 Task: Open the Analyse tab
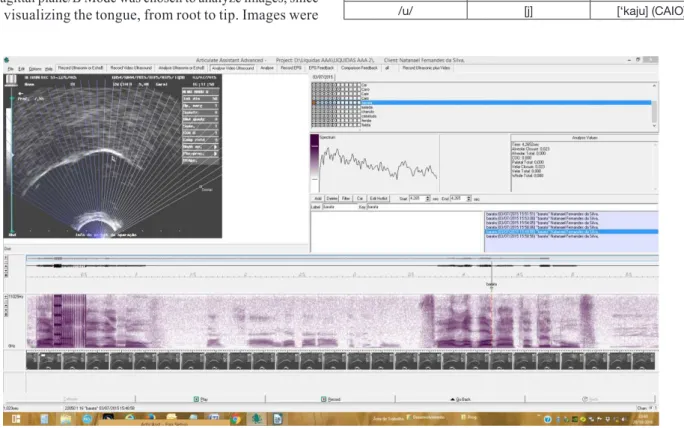267,68
